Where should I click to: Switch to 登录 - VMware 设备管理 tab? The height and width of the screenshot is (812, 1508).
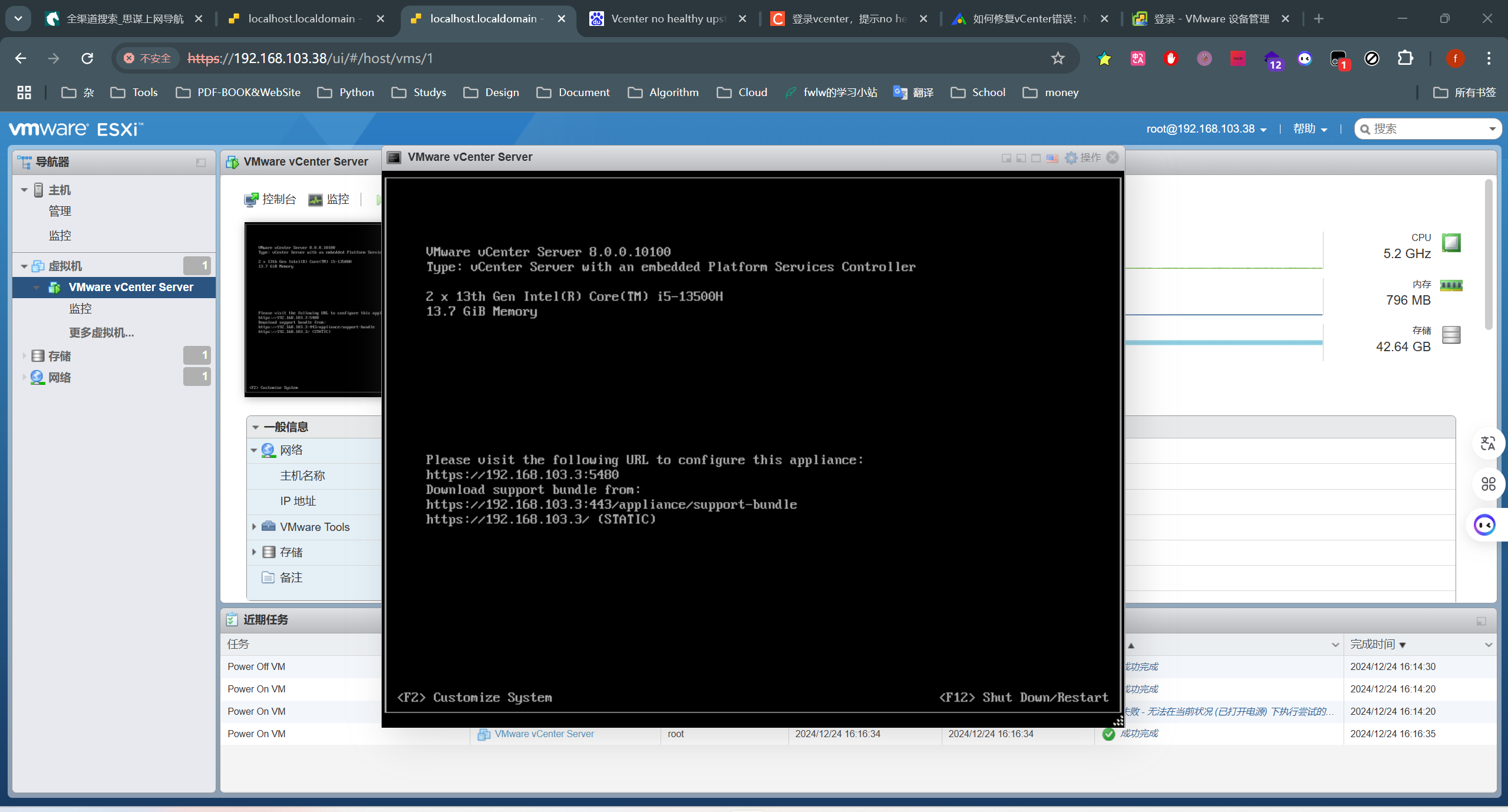(1212, 19)
